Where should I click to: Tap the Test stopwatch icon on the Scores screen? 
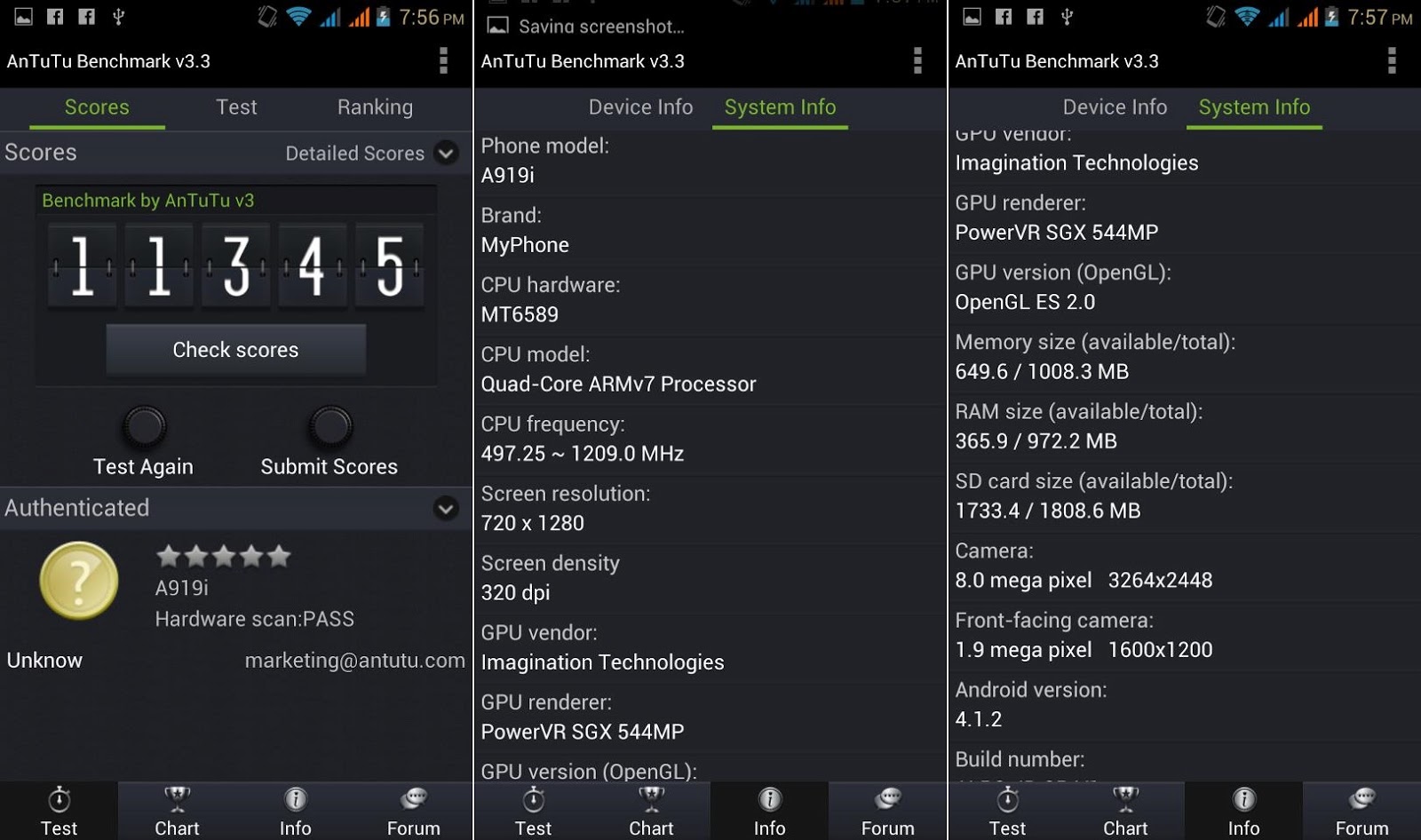(60, 799)
